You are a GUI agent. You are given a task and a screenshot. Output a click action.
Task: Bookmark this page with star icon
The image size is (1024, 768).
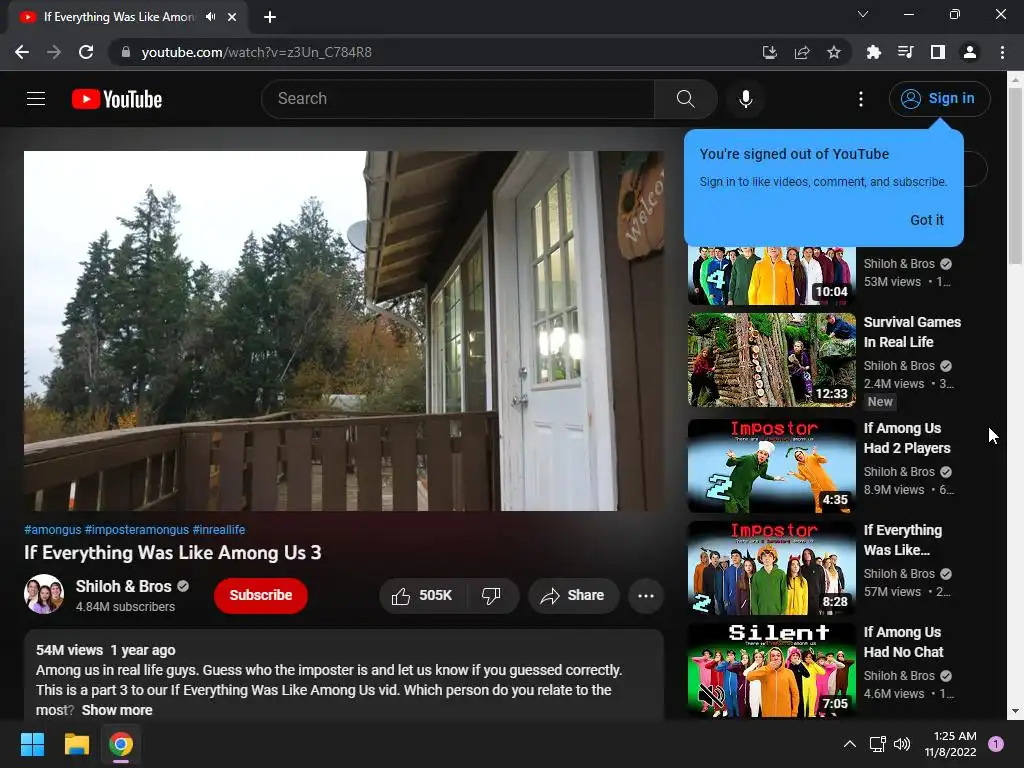pos(834,52)
